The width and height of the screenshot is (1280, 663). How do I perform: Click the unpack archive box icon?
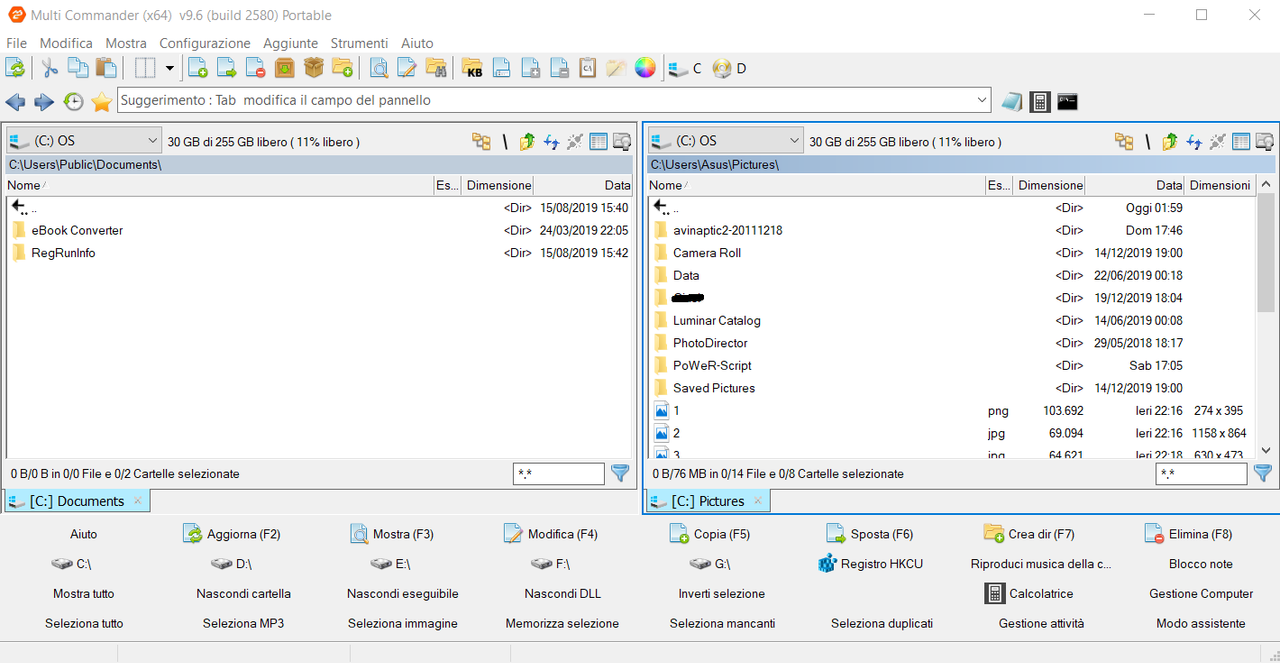285,68
